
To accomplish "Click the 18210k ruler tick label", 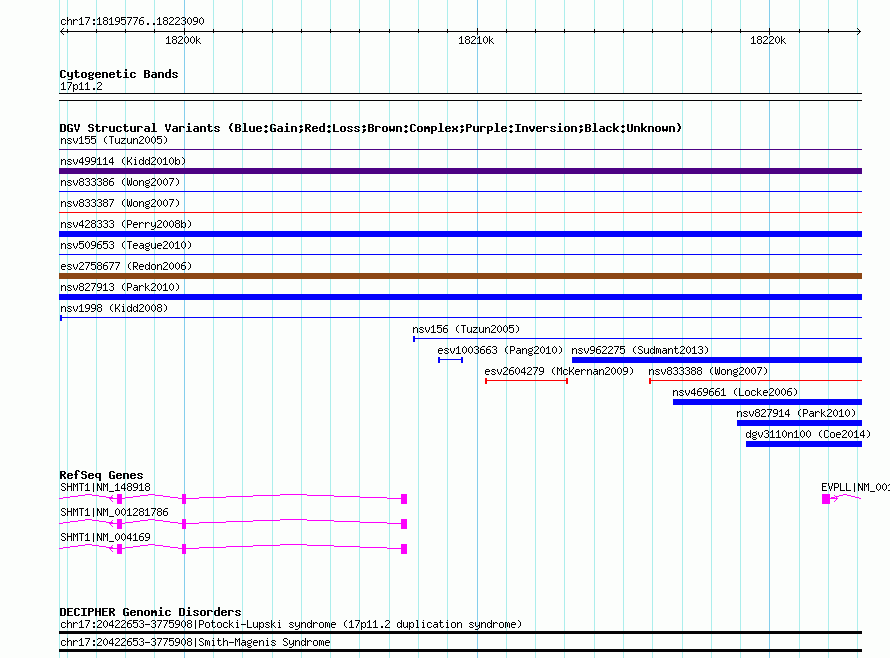I will click(476, 40).
